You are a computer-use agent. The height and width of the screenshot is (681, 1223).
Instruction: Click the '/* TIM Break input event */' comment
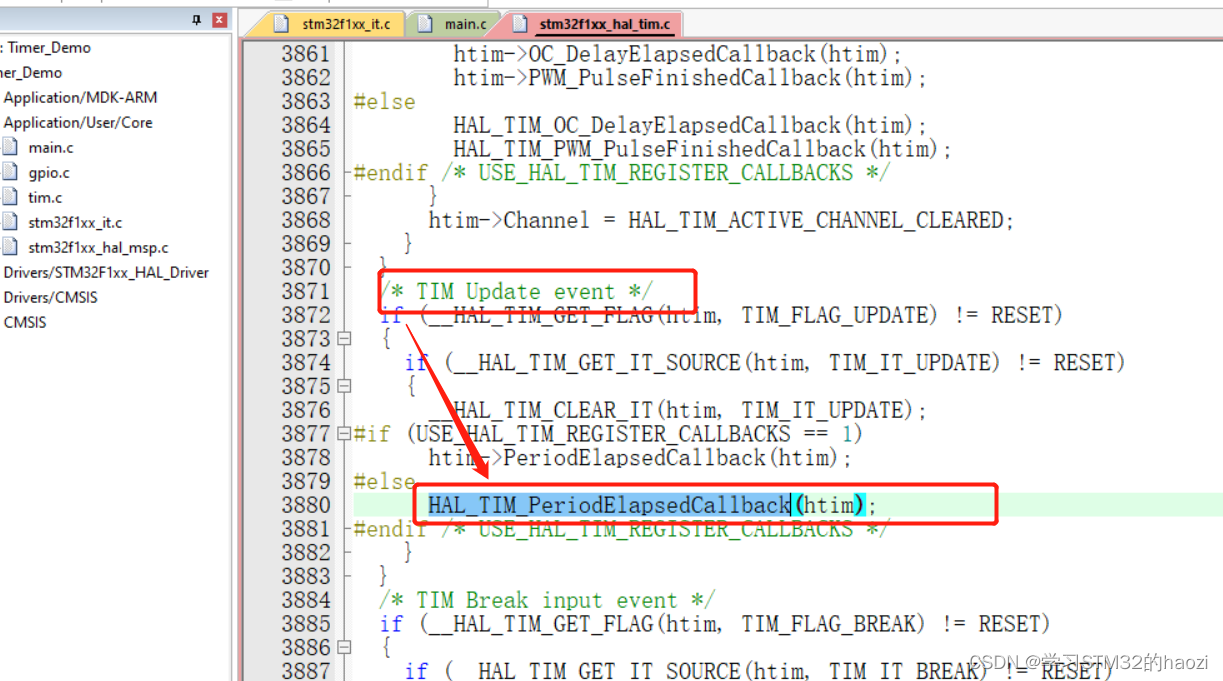(x=546, y=600)
